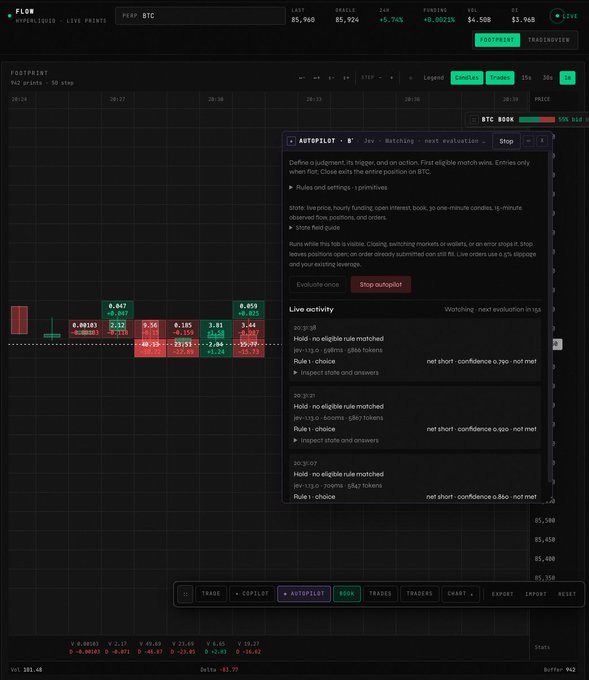Open the TRADERS panel from dock

(419, 594)
